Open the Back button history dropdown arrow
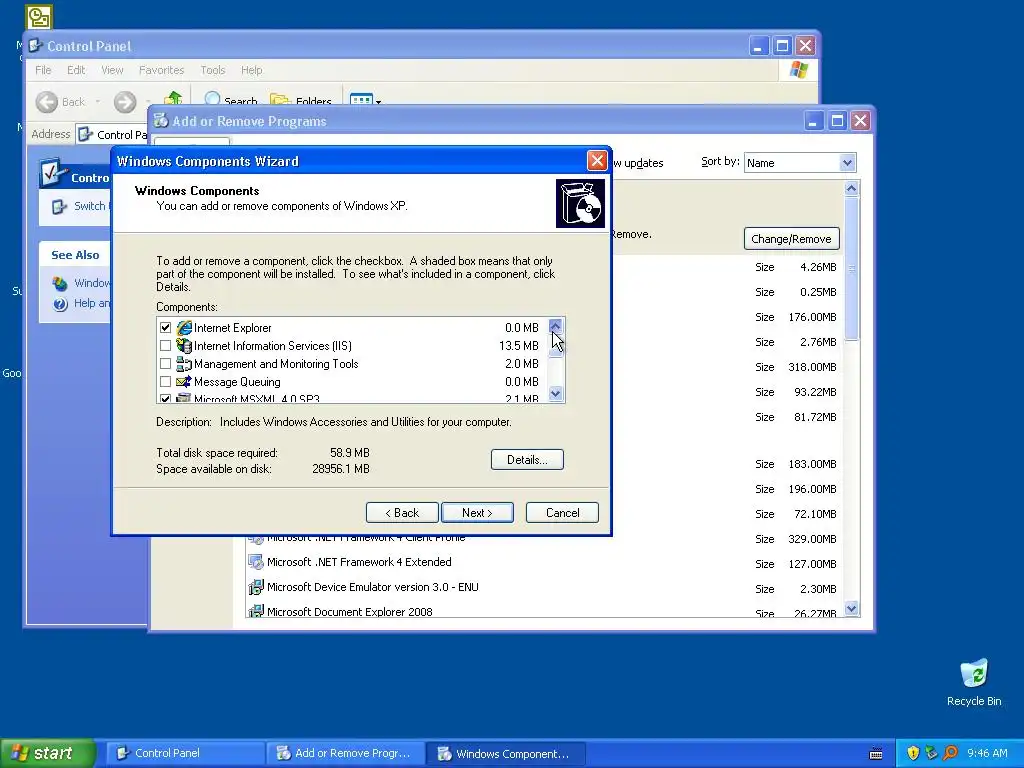 coord(98,102)
